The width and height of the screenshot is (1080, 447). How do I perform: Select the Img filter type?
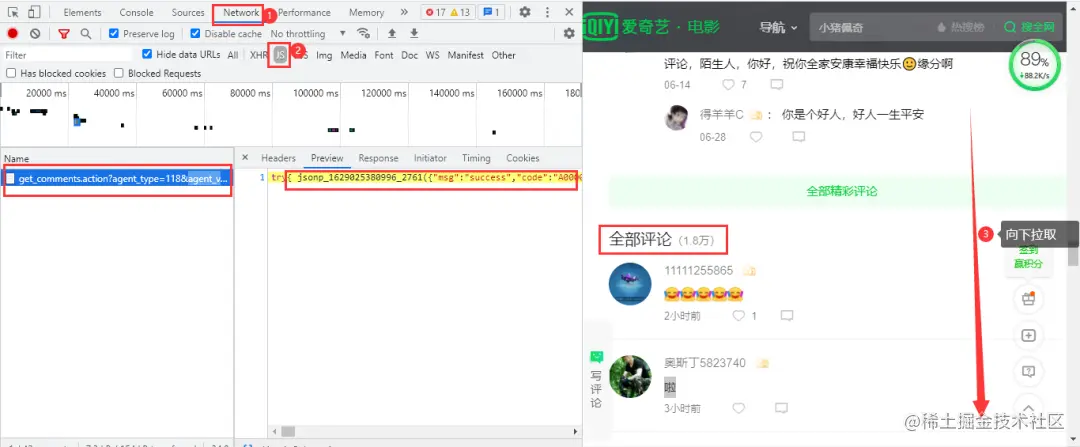tap(324, 55)
